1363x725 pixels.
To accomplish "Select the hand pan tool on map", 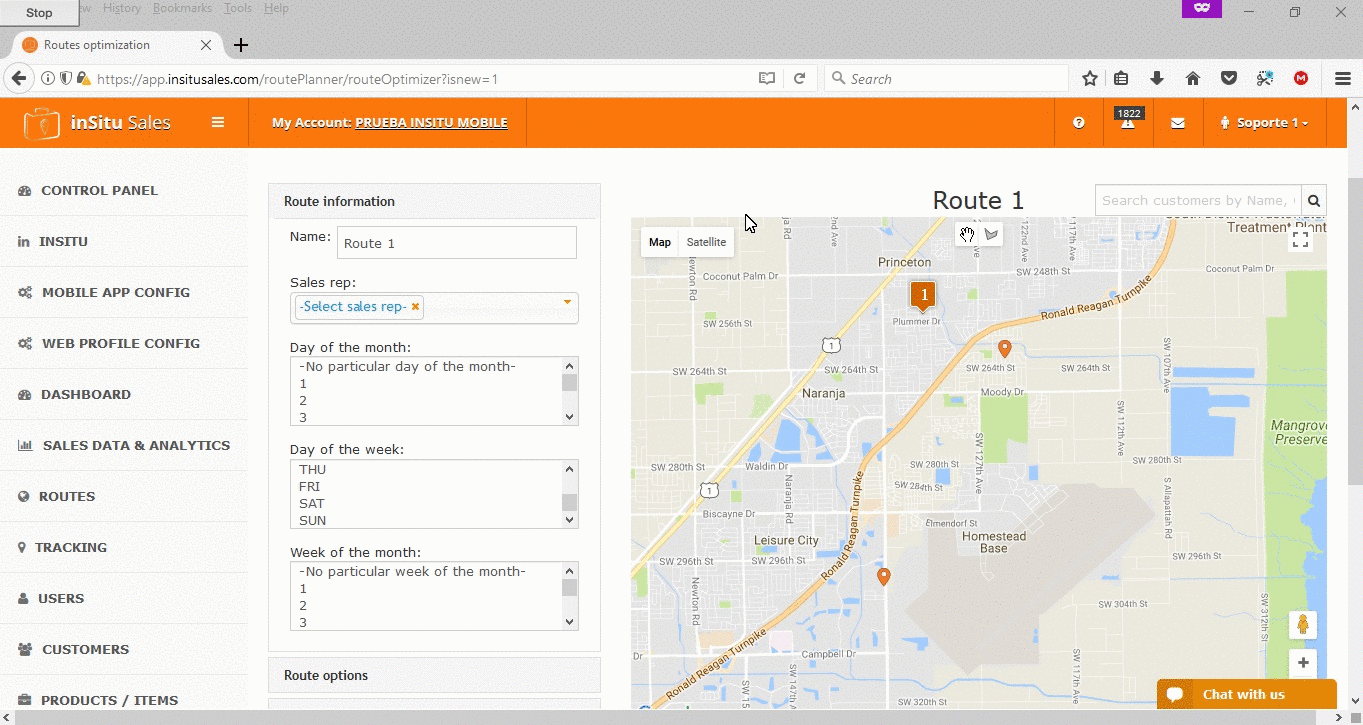I will click(967, 235).
